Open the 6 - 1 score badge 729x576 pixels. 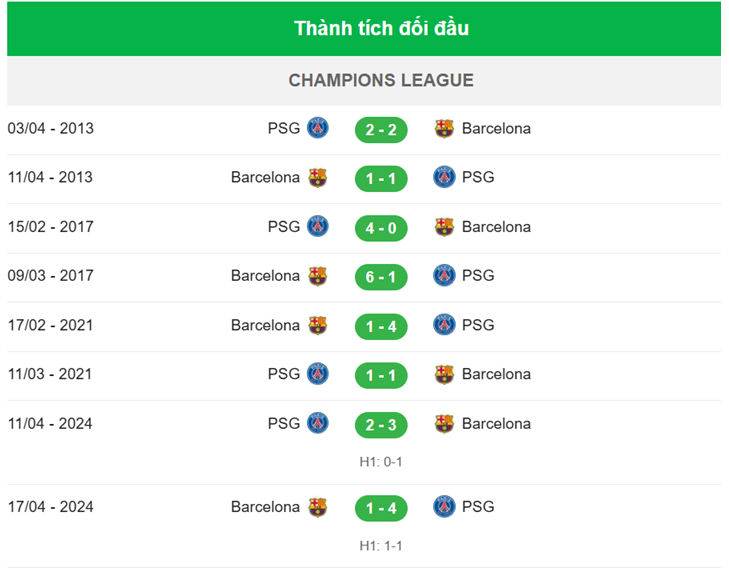(x=381, y=276)
